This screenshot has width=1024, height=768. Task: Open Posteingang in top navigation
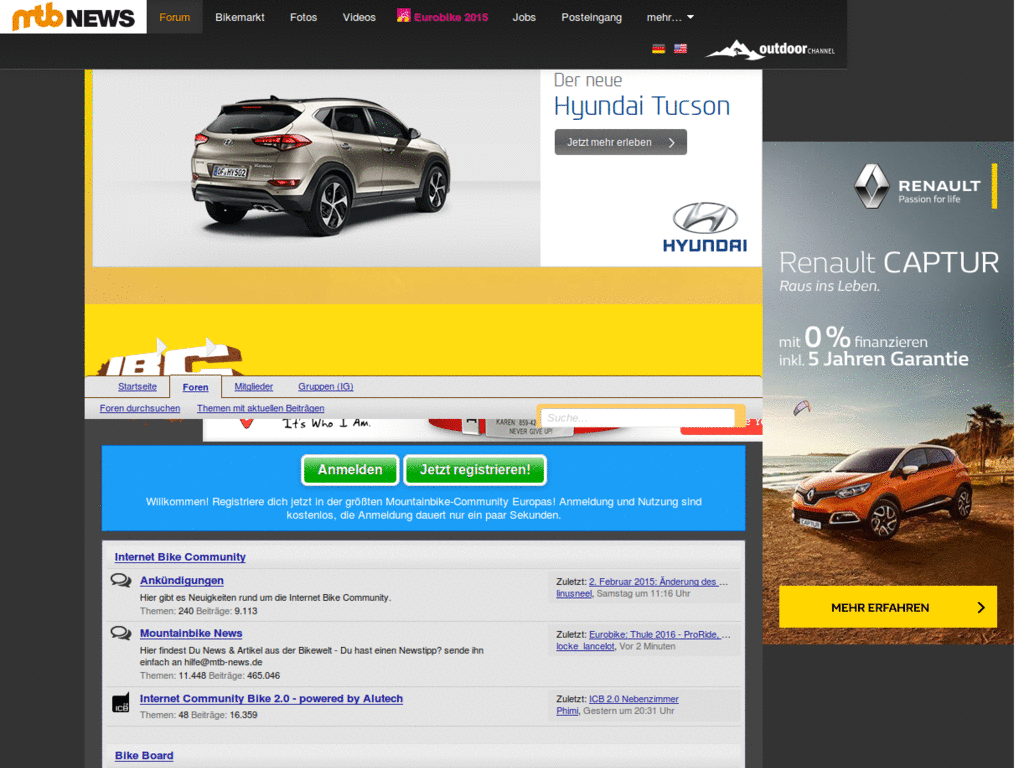point(591,18)
